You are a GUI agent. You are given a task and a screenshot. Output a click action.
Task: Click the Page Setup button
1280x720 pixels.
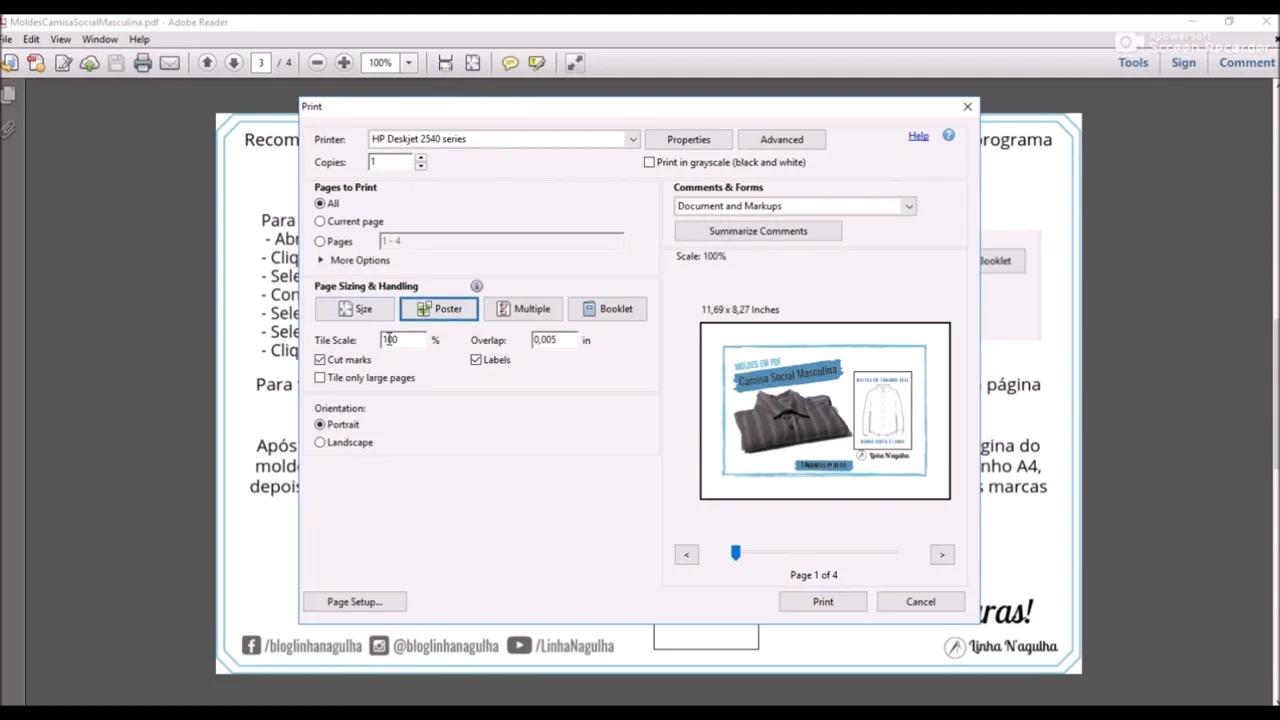354,602
